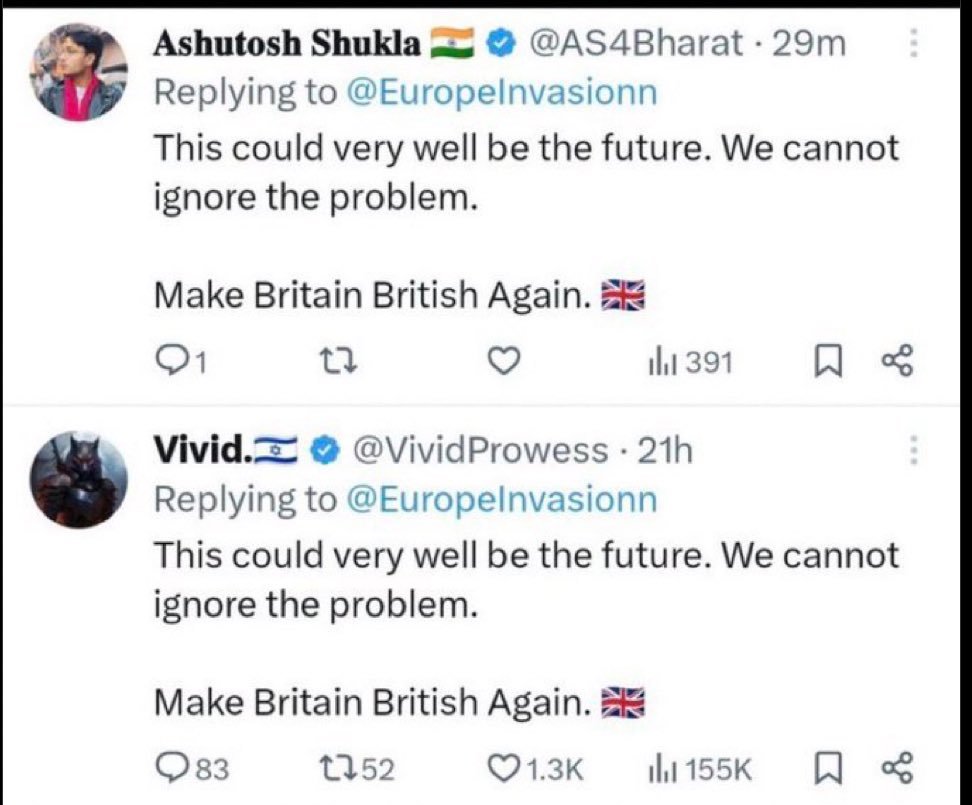Open @EuropeInvasionn link in first reply
Image resolution: width=972 pixels, height=805 pixels.
click(x=501, y=93)
